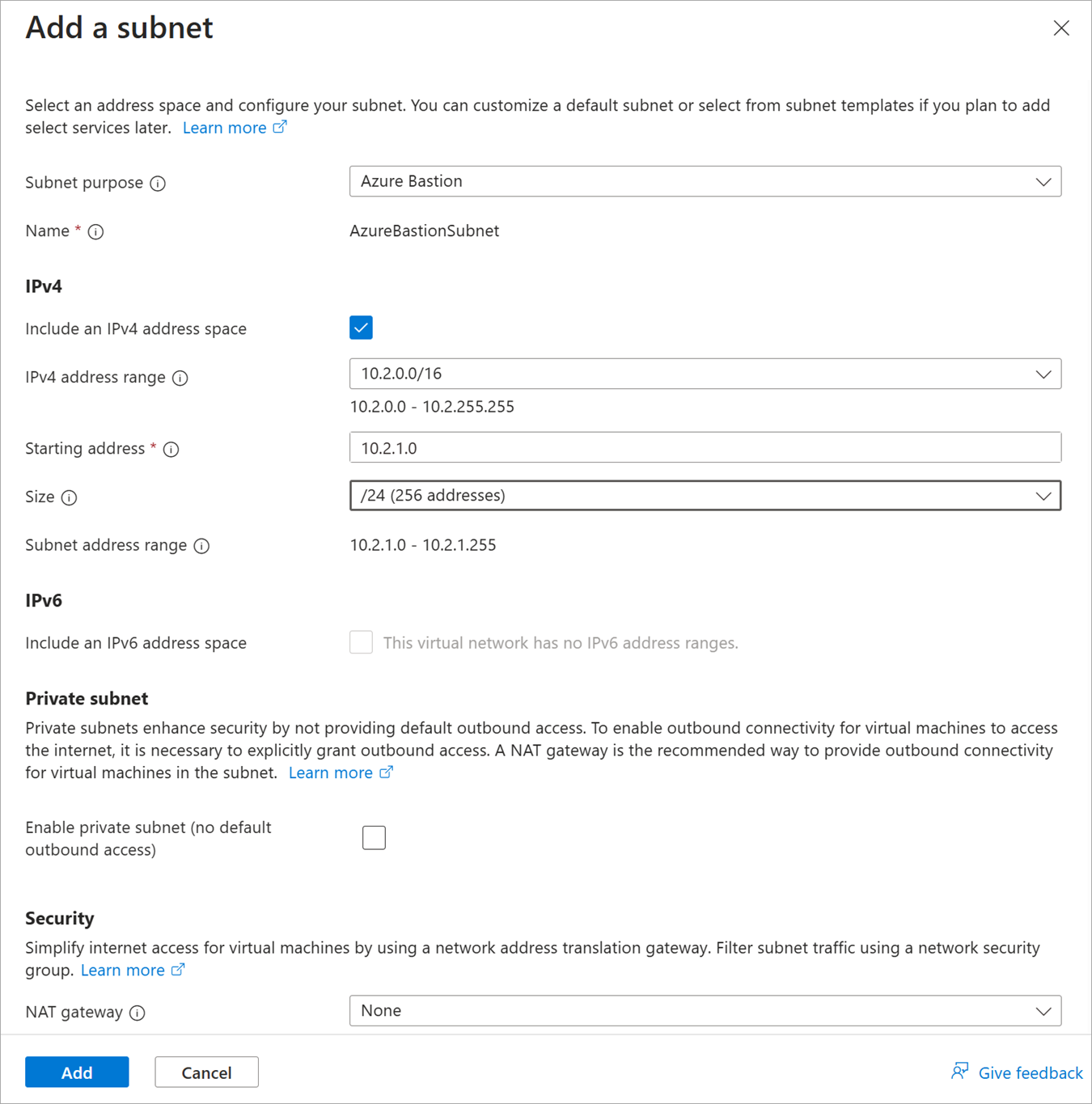
Task: Open the NAT gateway dropdown
Action: (705, 1011)
